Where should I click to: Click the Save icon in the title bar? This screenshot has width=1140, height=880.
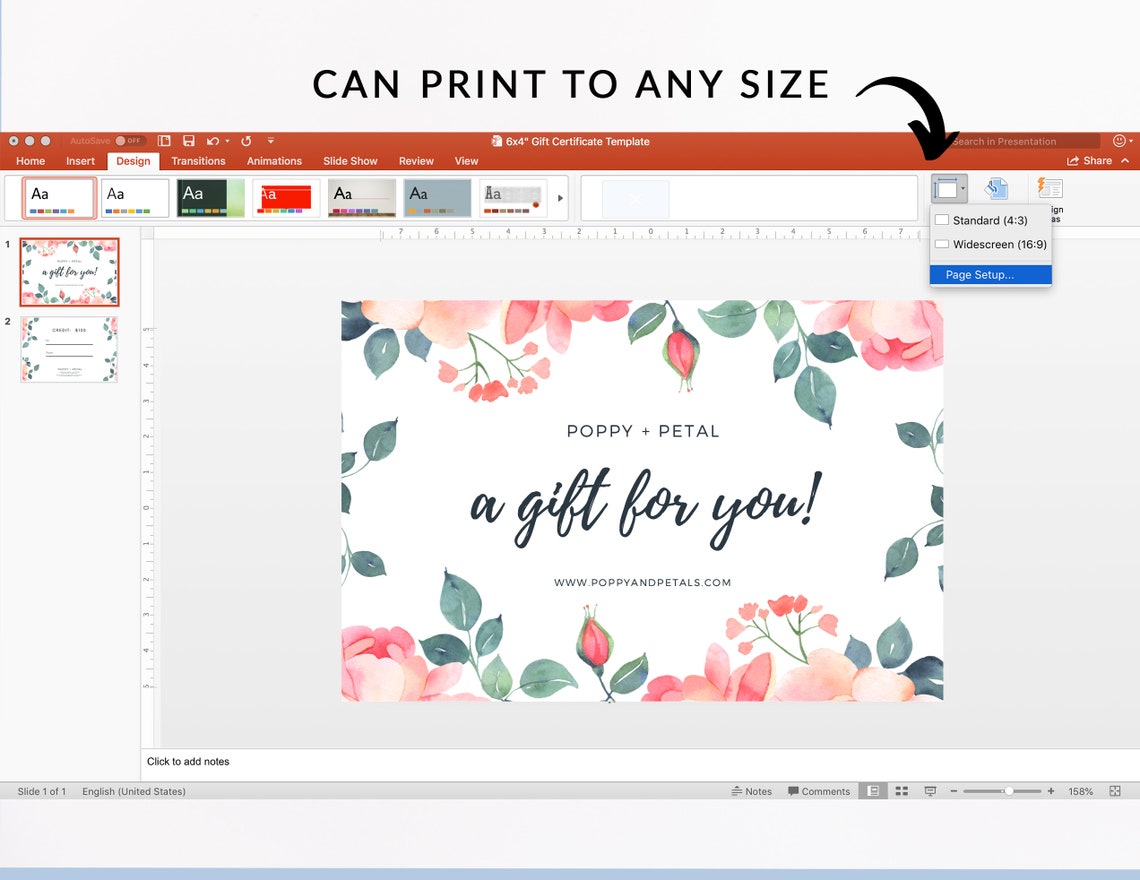pyautogui.click(x=189, y=141)
